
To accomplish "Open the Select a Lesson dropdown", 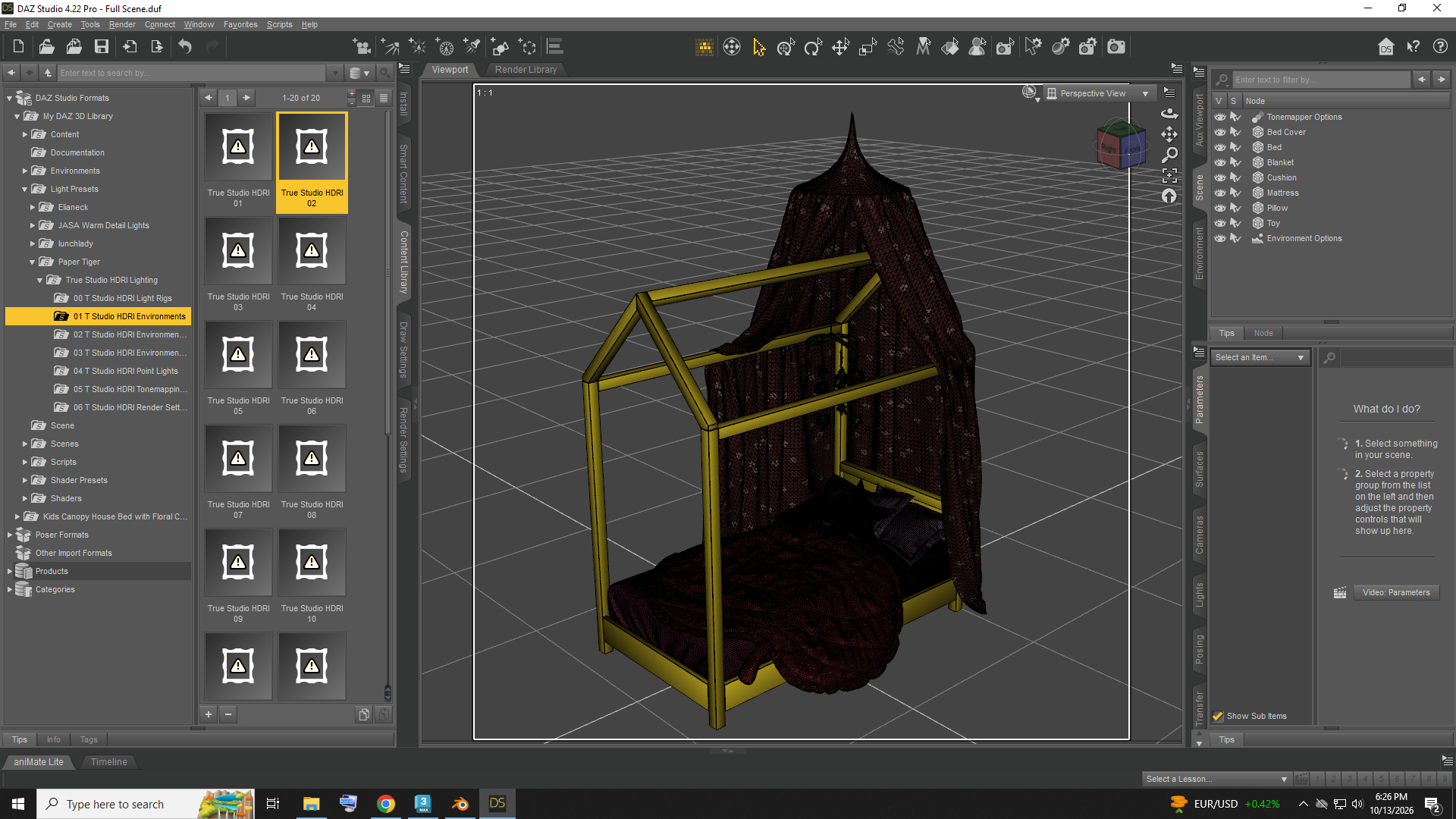I will 1216,779.
